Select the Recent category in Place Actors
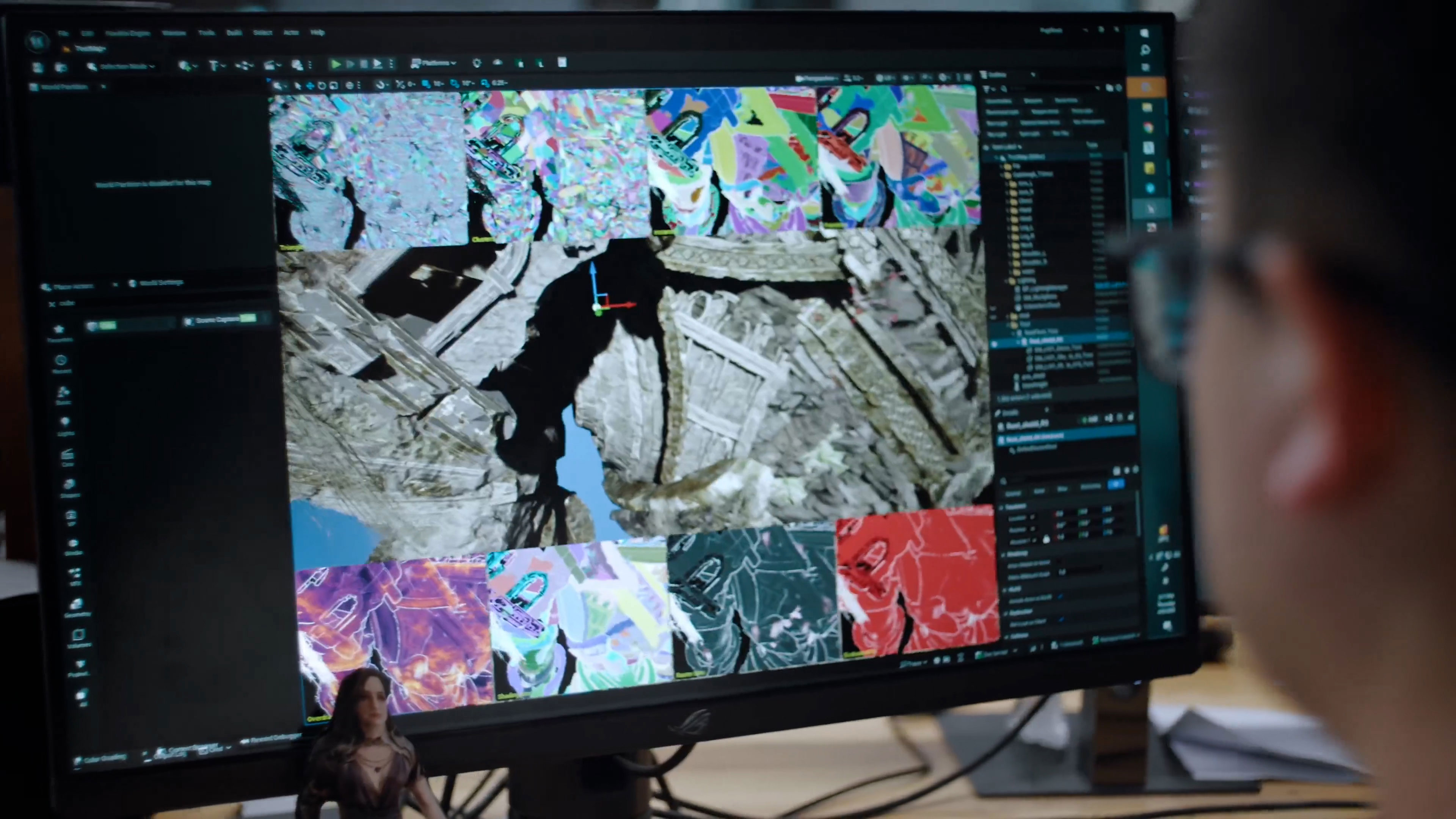This screenshot has width=1456, height=819. (x=61, y=364)
